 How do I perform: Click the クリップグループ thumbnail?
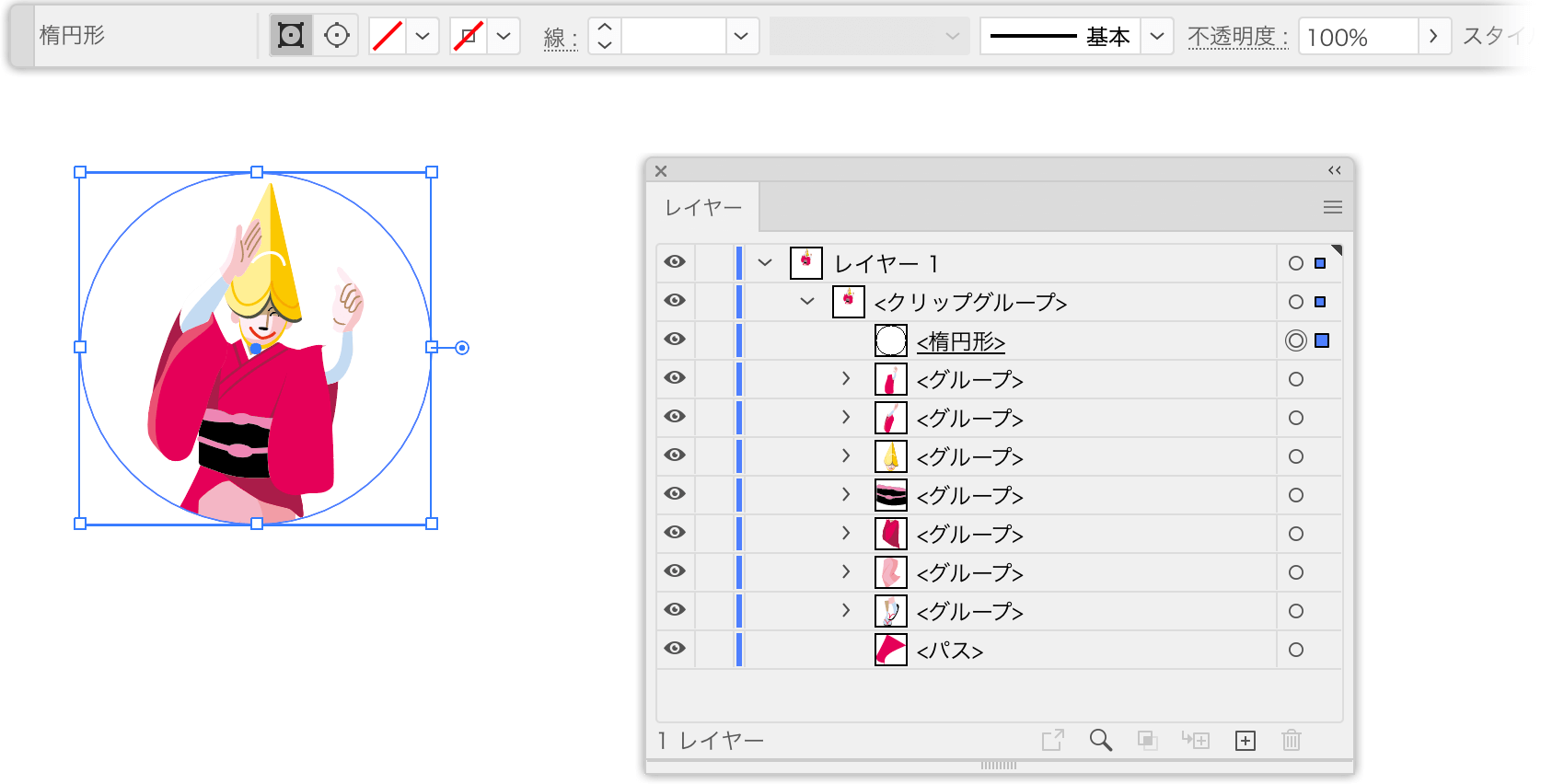849,302
